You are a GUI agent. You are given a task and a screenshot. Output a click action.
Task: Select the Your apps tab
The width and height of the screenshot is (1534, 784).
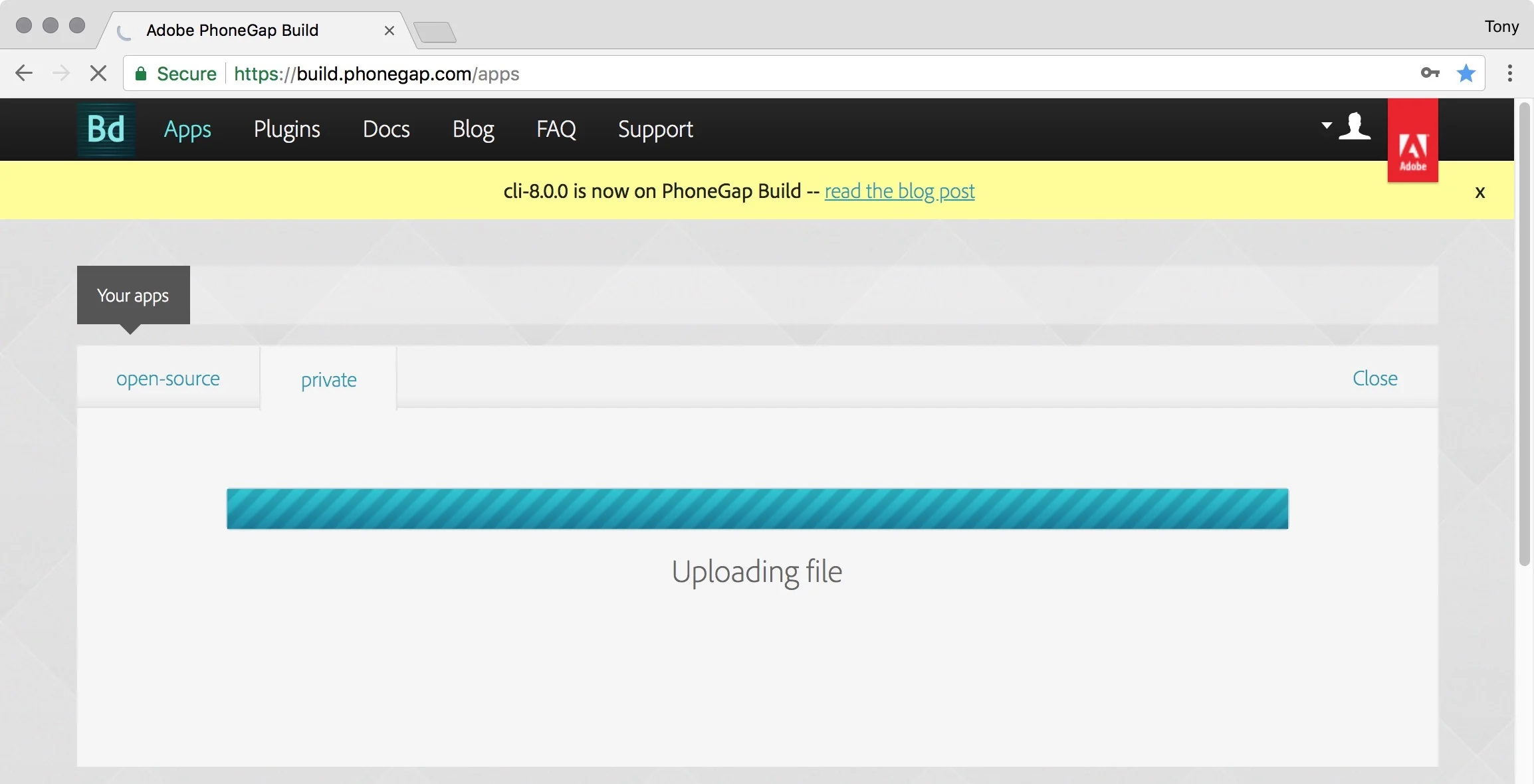134,295
